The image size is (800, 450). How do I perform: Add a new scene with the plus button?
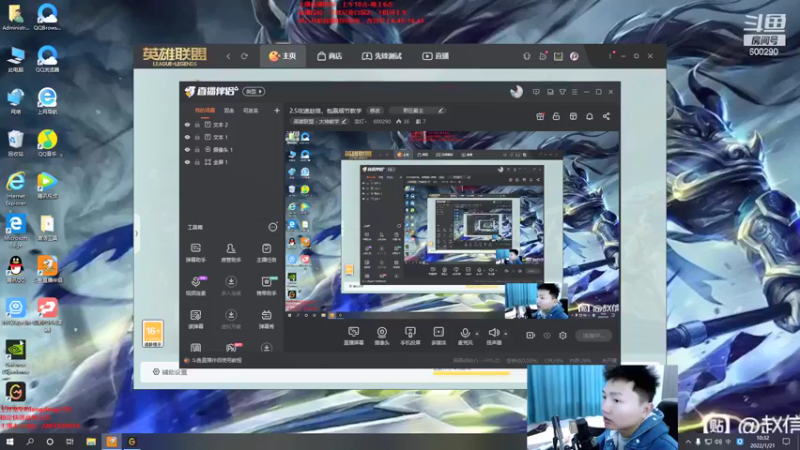click(x=277, y=110)
